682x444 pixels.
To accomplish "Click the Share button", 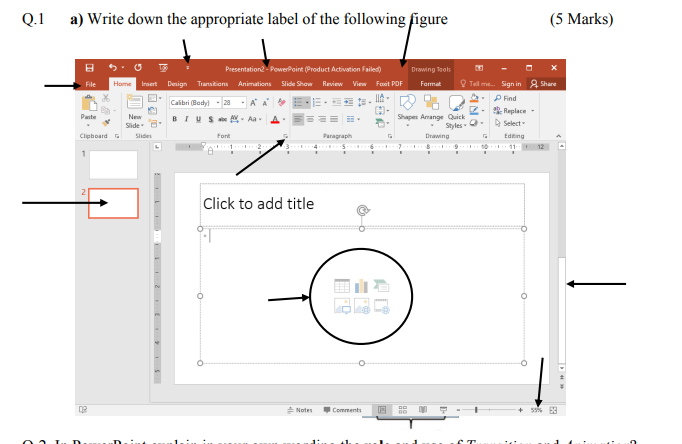I will tap(544, 84).
